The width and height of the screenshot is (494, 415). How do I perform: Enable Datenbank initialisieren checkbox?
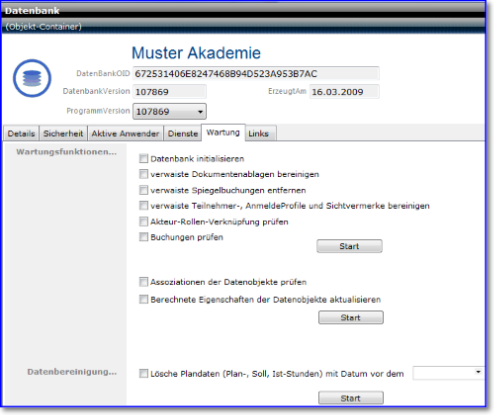(143, 158)
